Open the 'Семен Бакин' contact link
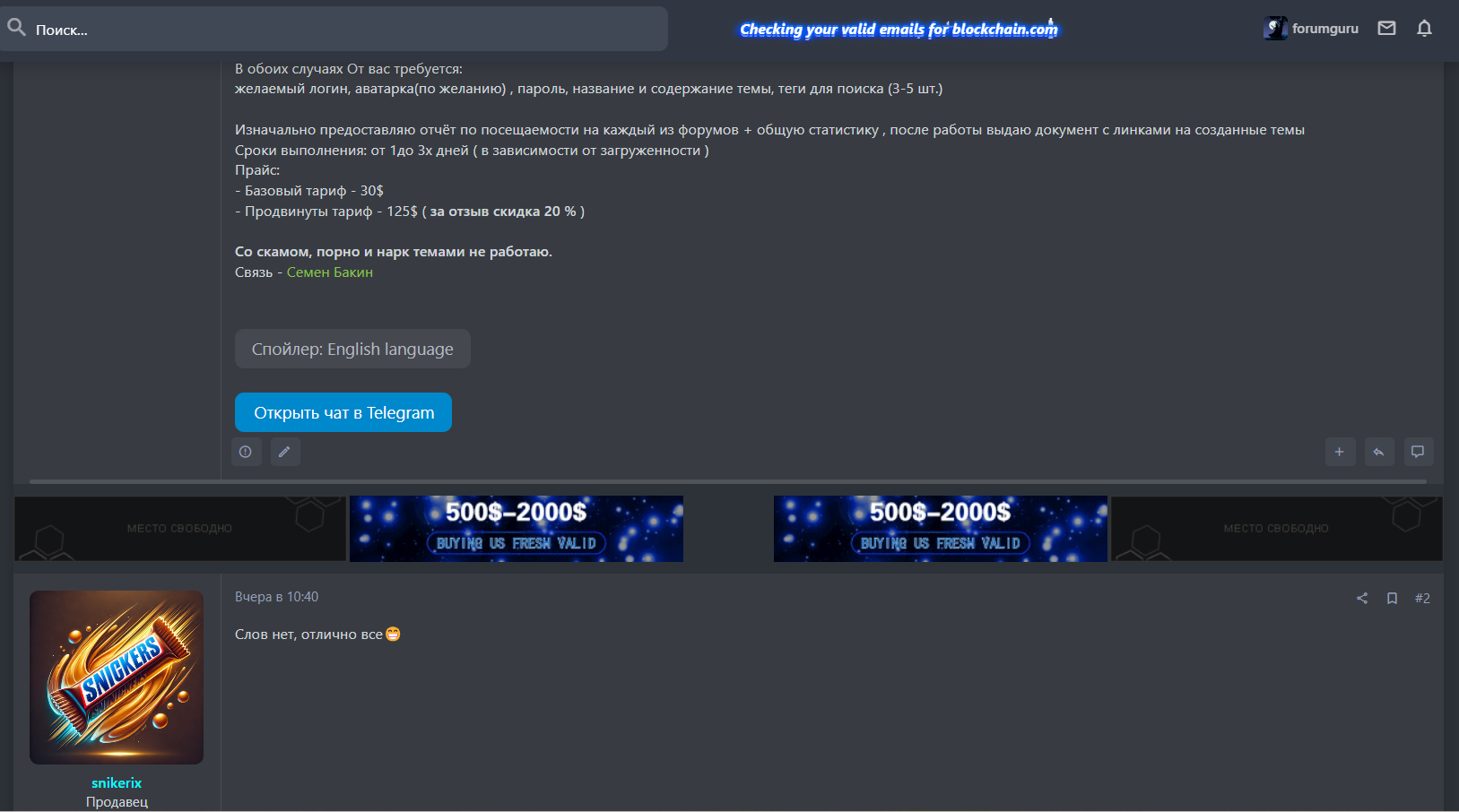Image resolution: width=1459 pixels, height=812 pixels. pyautogui.click(x=329, y=272)
